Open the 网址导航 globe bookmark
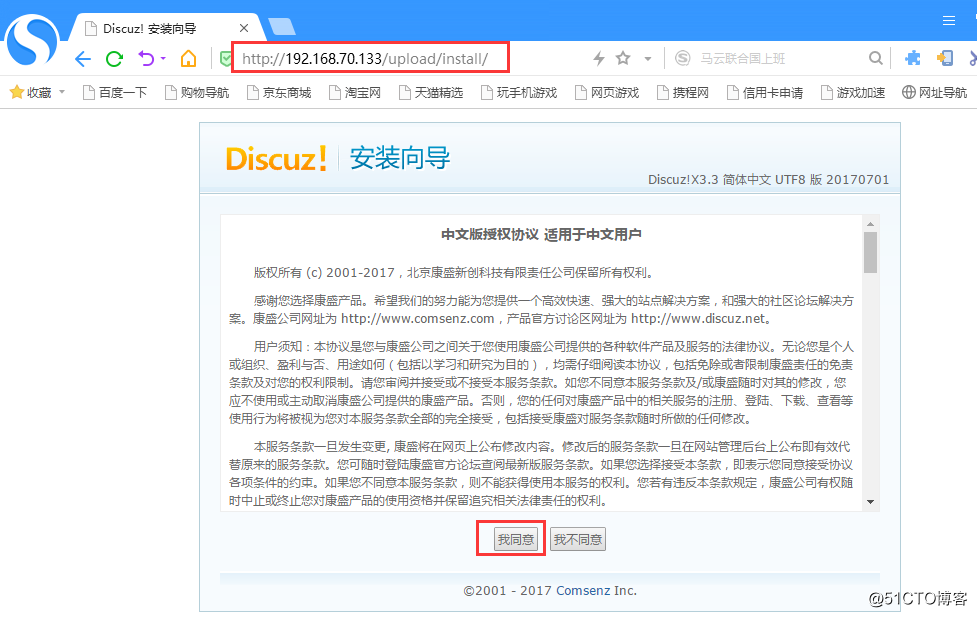 (935, 93)
